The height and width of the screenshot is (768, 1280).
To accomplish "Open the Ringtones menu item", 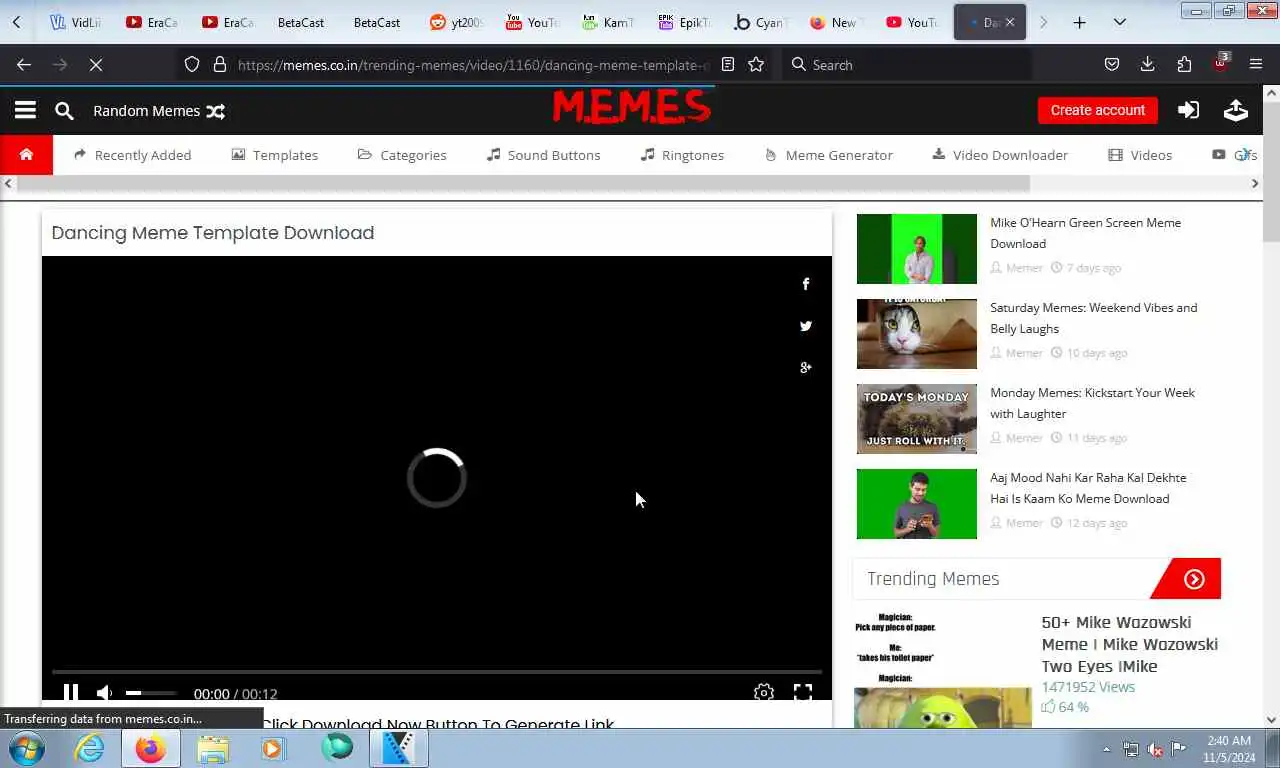I will (x=682, y=155).
